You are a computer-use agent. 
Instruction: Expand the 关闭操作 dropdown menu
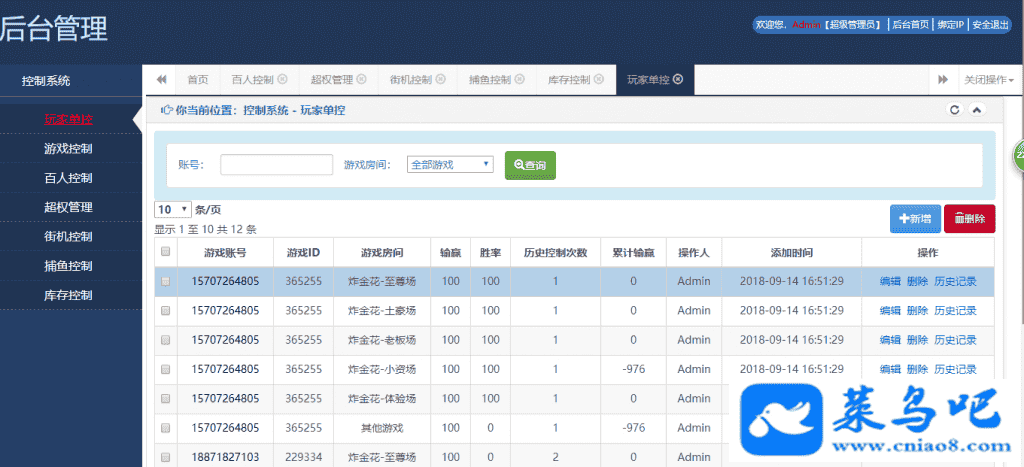[x=988, y=80]
